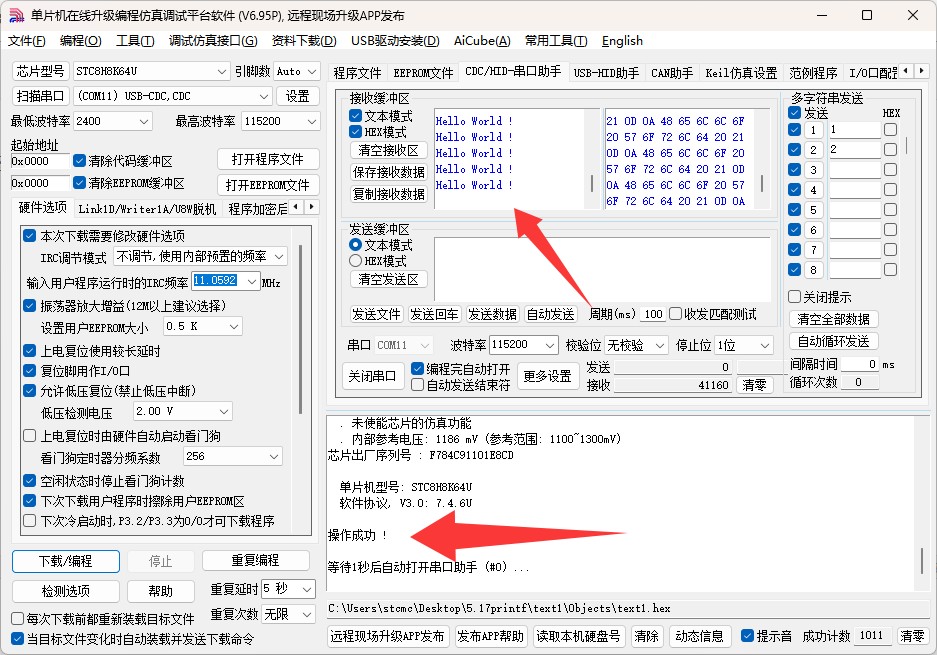The height and width of the screenshot is (655, 937).
Task: Click the STC-ISP application icon in title bar
Action: click(16, 16)
